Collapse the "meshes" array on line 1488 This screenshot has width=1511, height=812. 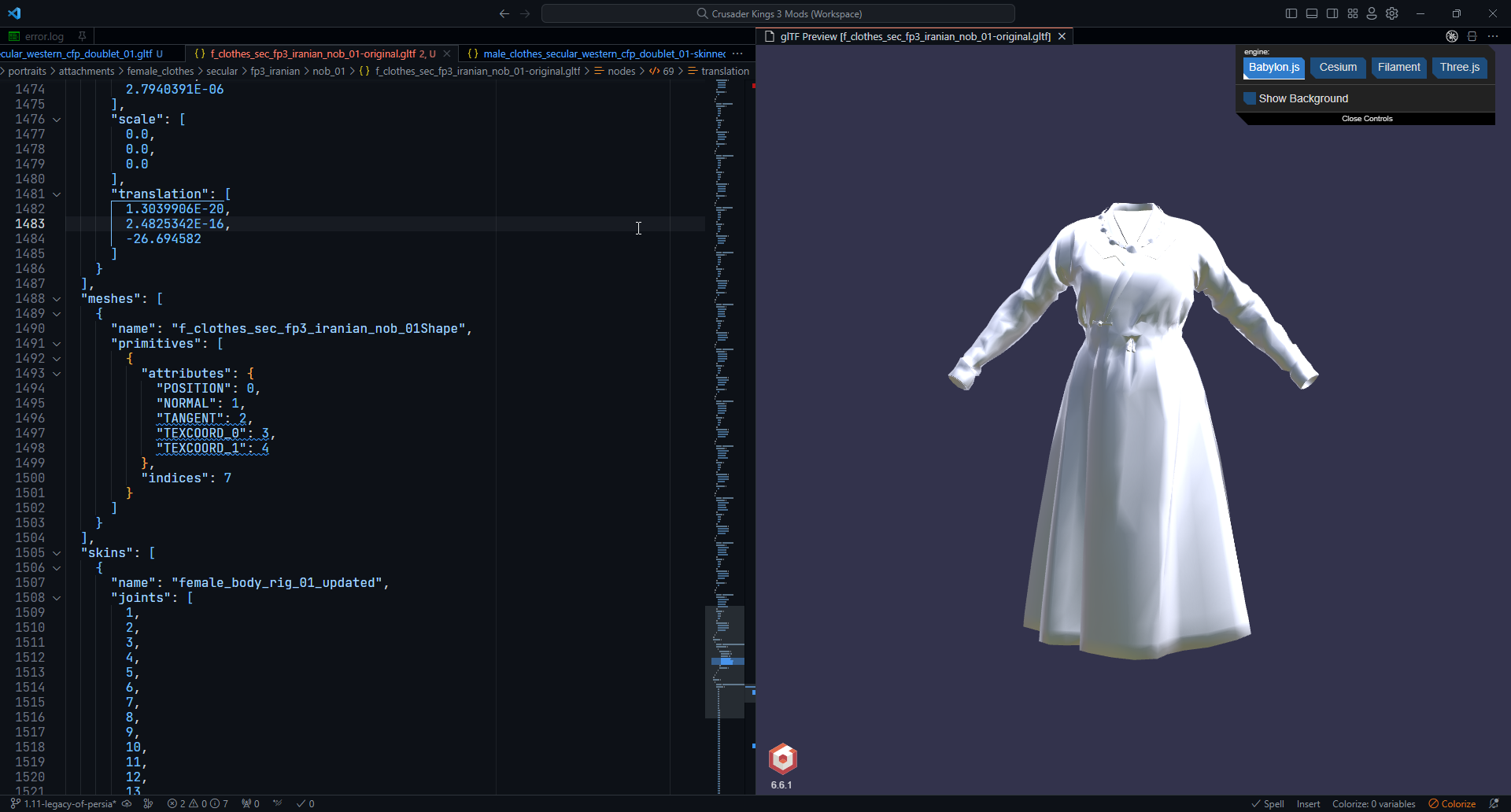point(57,299)
